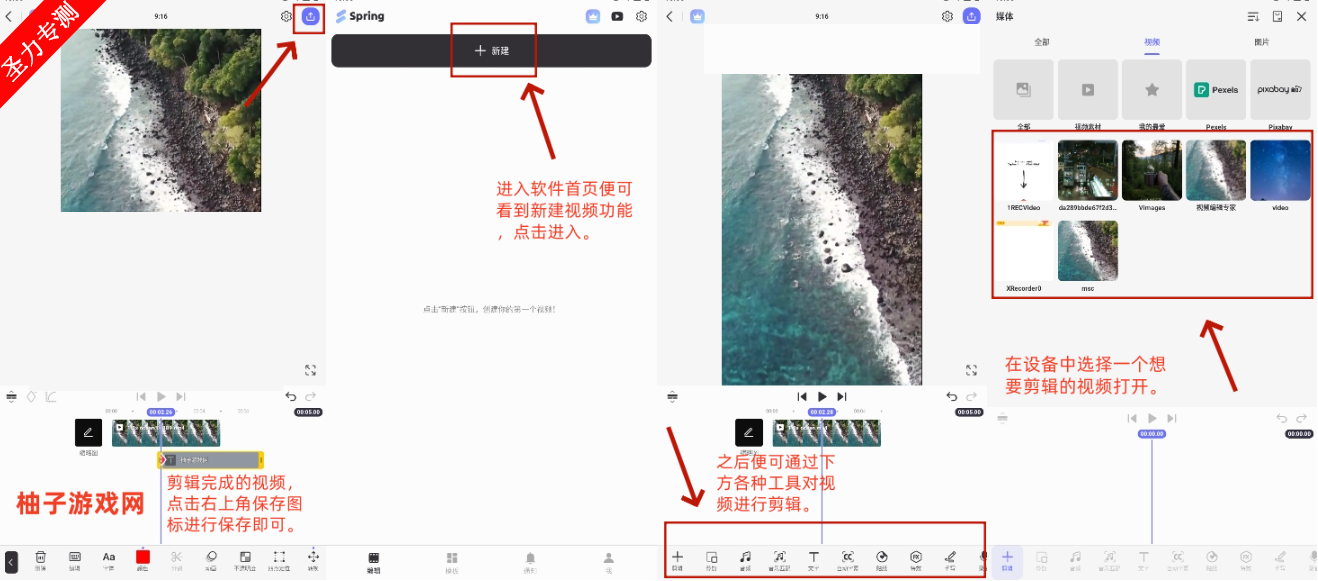Switch to the grid template bottom tab
The width and height of the screenshot is (1318, 581).
point(452,561)
